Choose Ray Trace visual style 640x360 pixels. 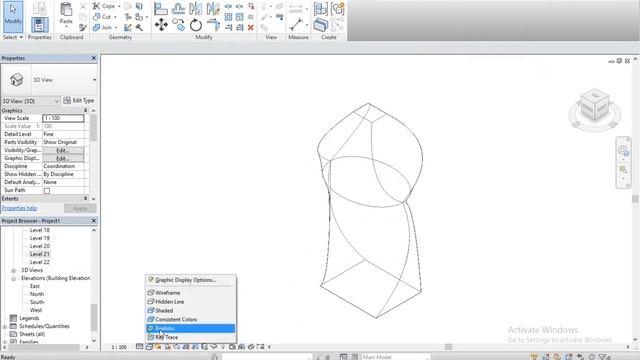point(191,338)
